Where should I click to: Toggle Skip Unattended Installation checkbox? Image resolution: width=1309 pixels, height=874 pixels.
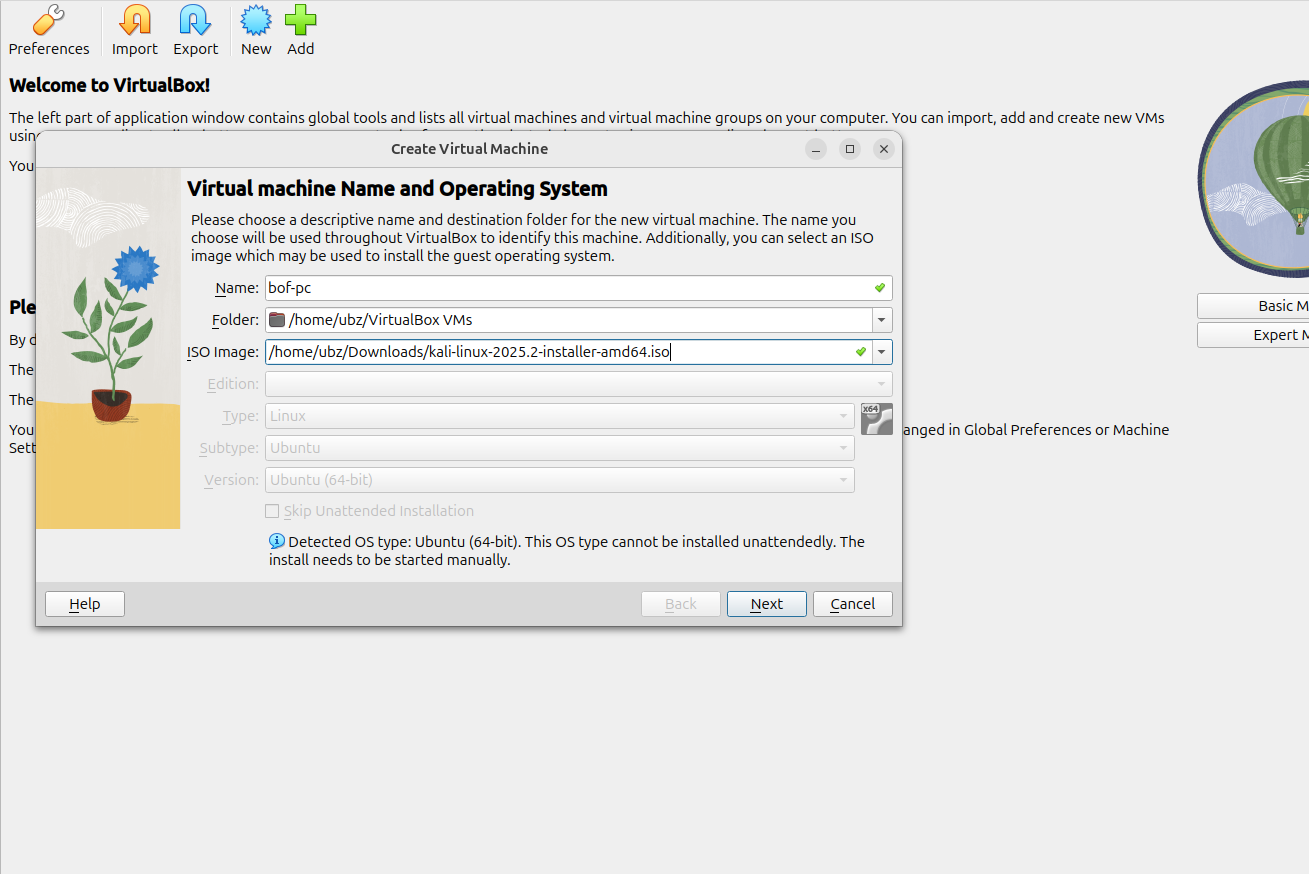pos(272,511)
